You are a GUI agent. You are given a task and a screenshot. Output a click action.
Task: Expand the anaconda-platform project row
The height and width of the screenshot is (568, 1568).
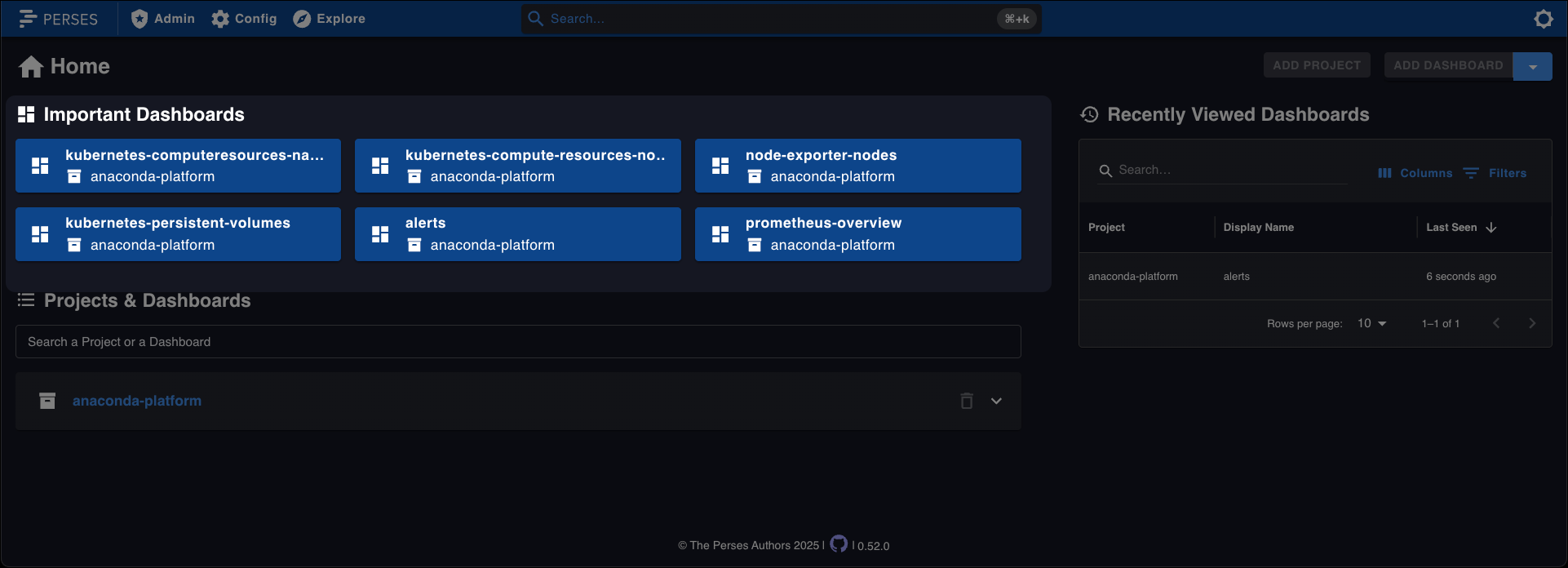tap(996, 401)
